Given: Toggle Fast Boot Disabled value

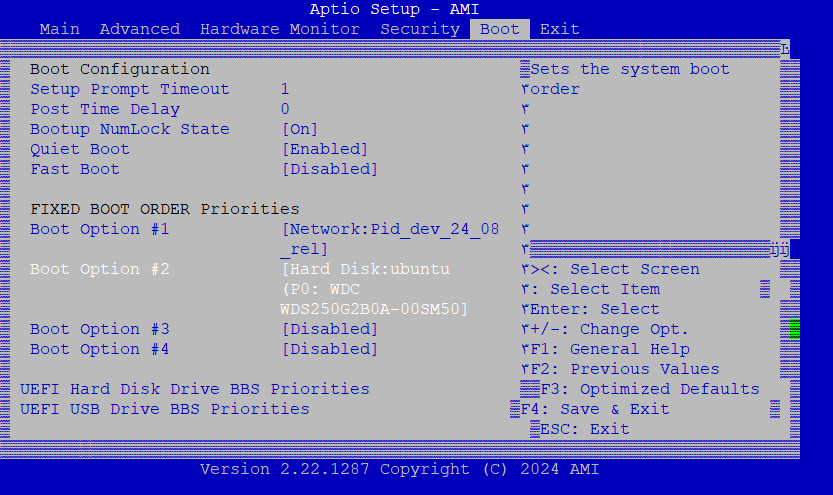Looking at the screenshot, I should click(x=330, y=169).
